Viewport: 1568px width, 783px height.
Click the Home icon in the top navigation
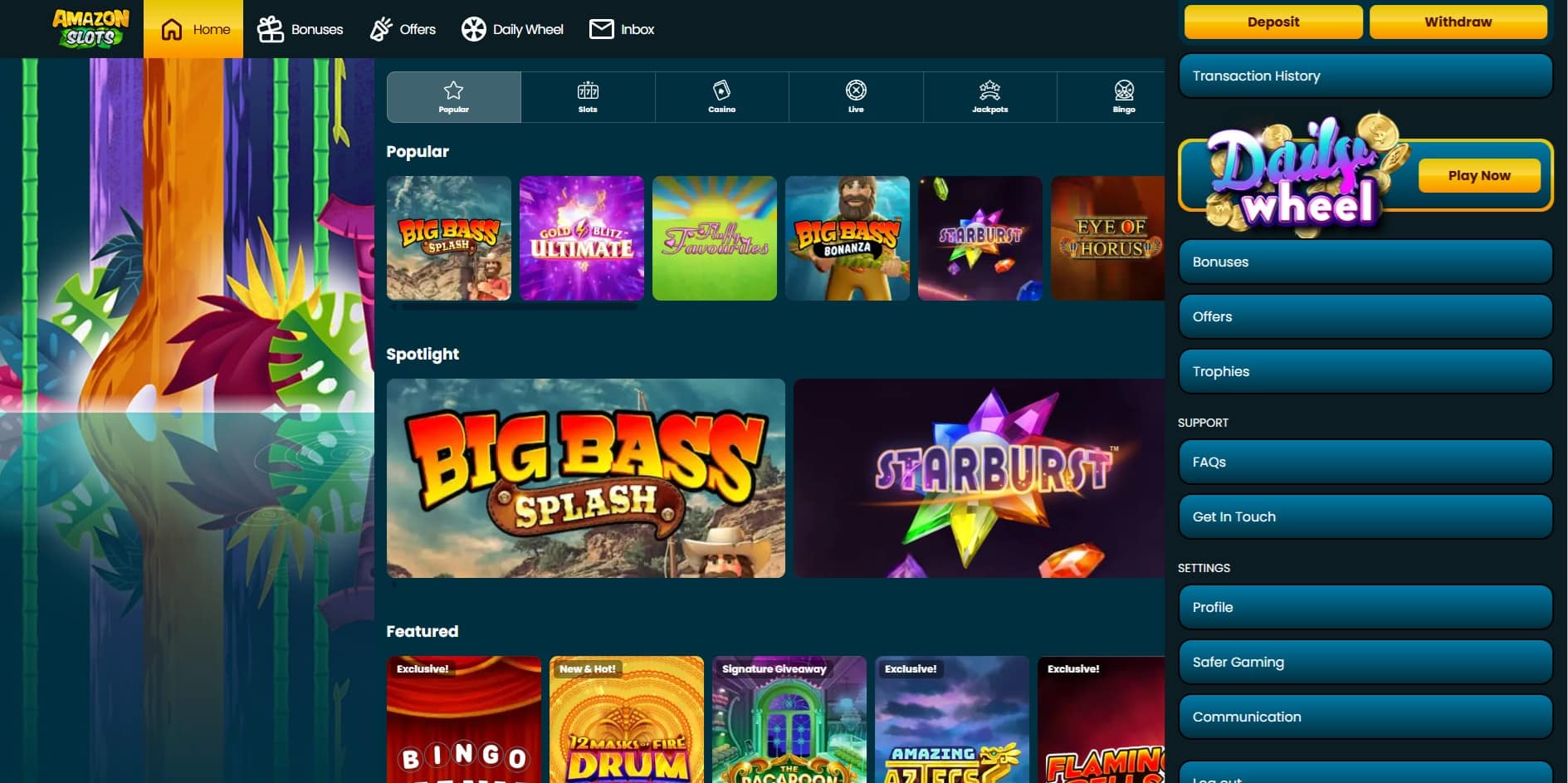point(172,28)
